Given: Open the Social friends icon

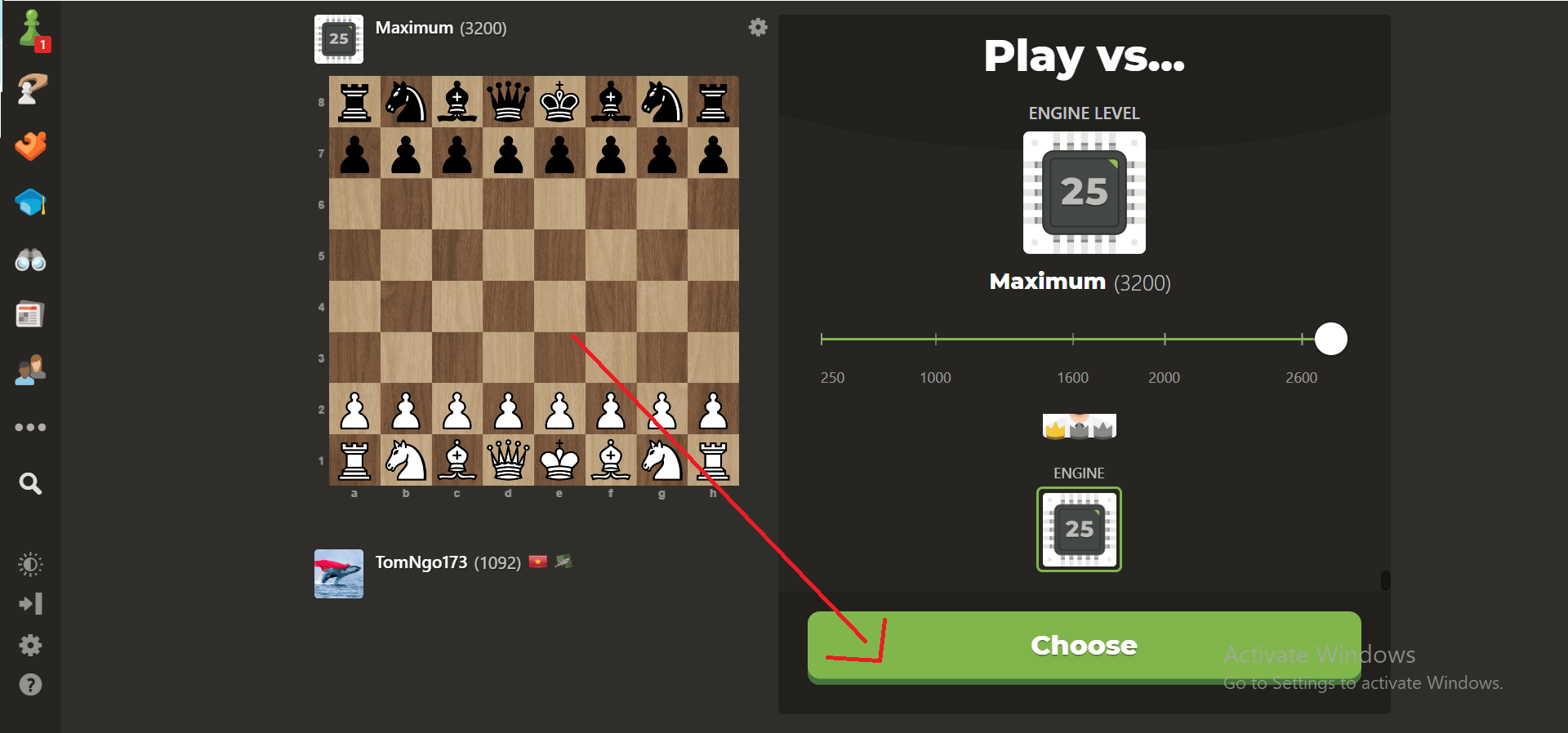Looking at the screenshot, I should point(31,370).
